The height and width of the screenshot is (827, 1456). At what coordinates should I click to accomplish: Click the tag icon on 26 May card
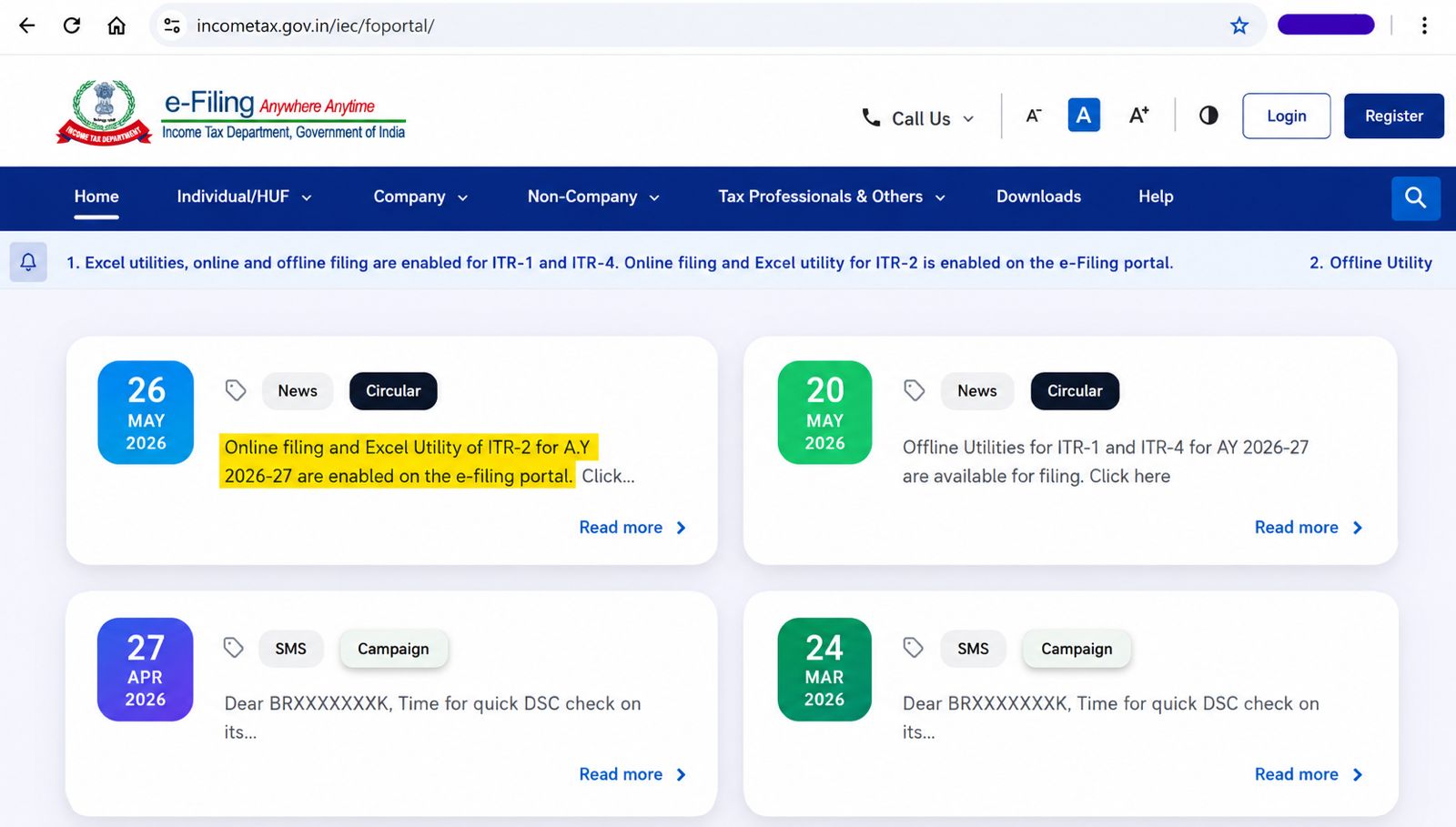tap(236, 390)
